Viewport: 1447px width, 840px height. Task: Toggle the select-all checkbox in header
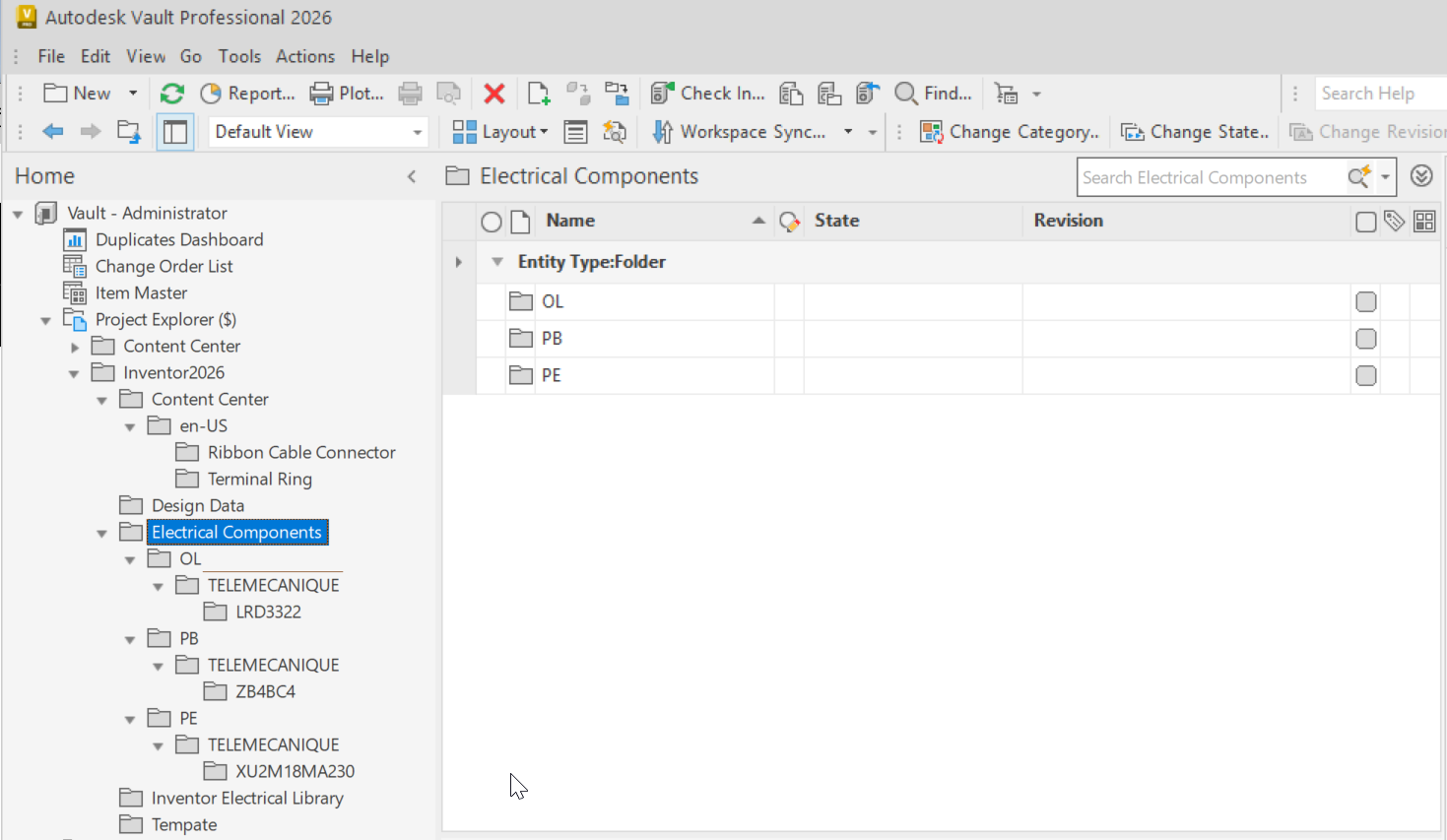pos(1365,222)
